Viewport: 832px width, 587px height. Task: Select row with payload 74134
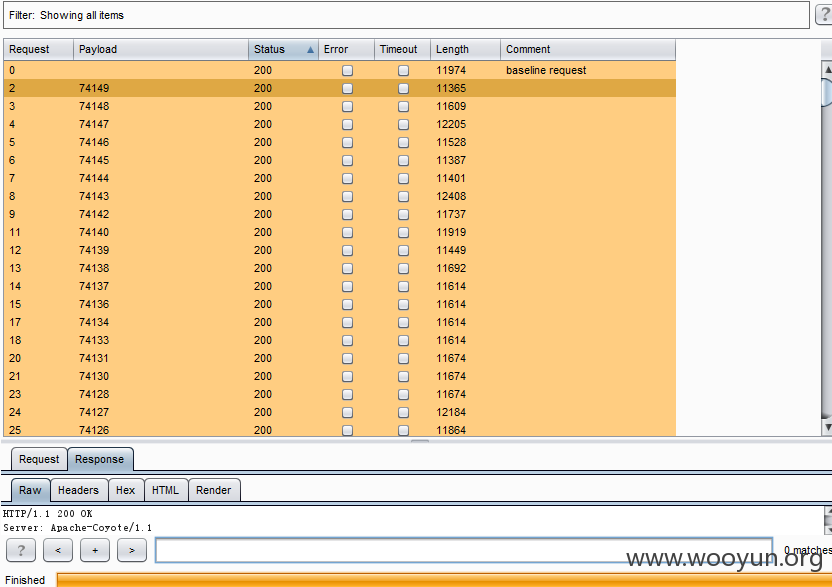pyautogui.click(x=340, y=322)
